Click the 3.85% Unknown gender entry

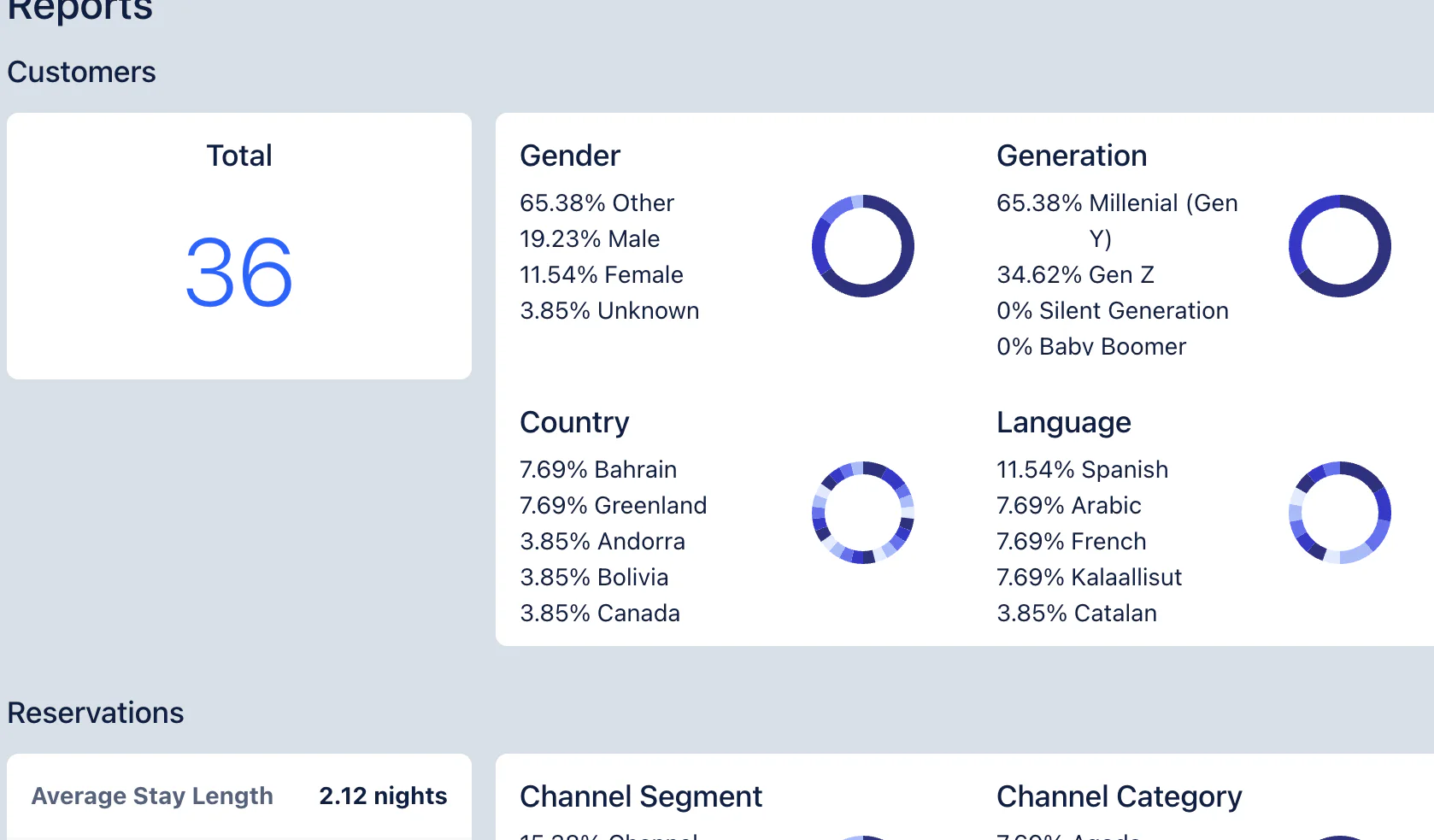[609, 311]
